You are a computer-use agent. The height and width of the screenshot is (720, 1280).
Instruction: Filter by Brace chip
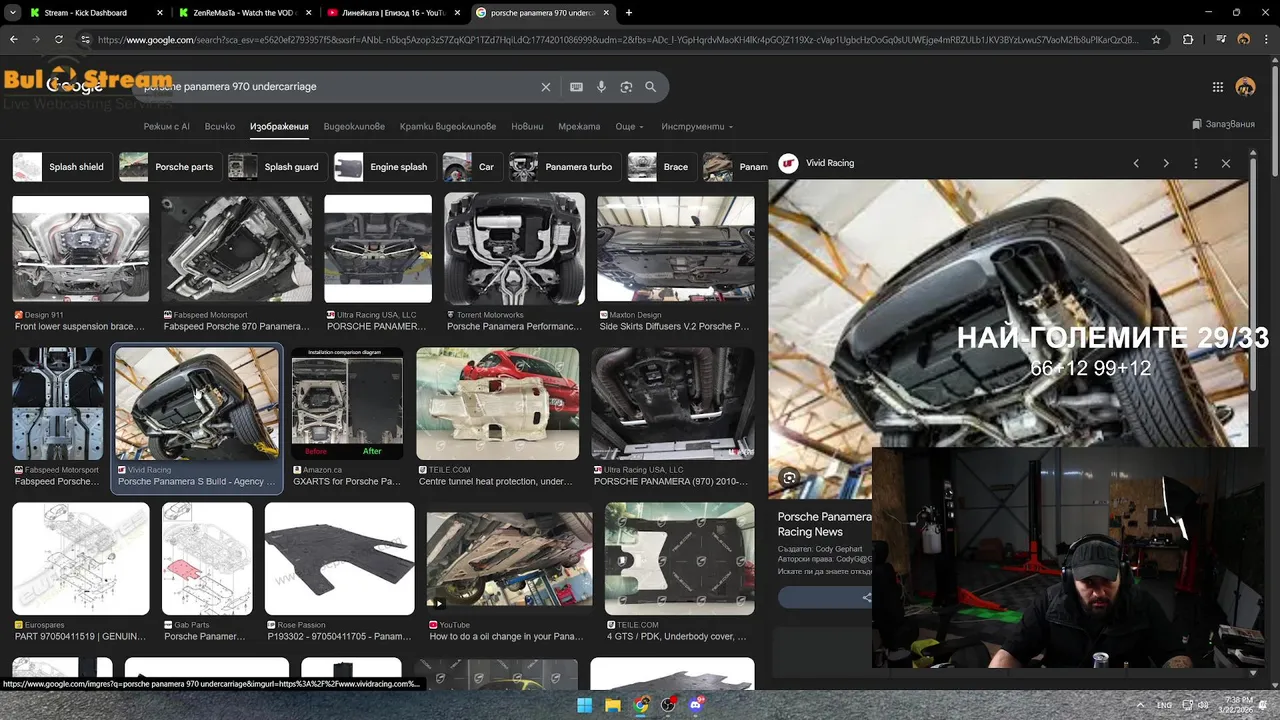(660, 167)
